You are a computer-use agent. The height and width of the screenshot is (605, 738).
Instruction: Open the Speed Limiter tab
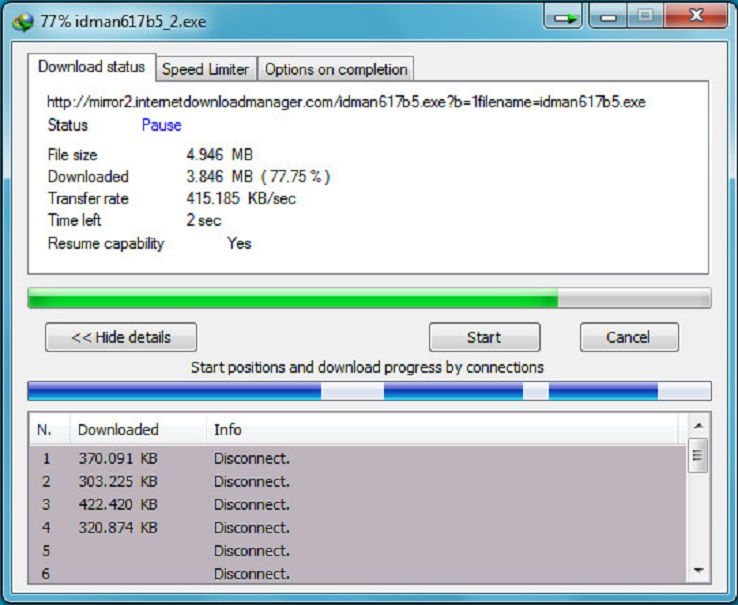(x=206, y=69)
